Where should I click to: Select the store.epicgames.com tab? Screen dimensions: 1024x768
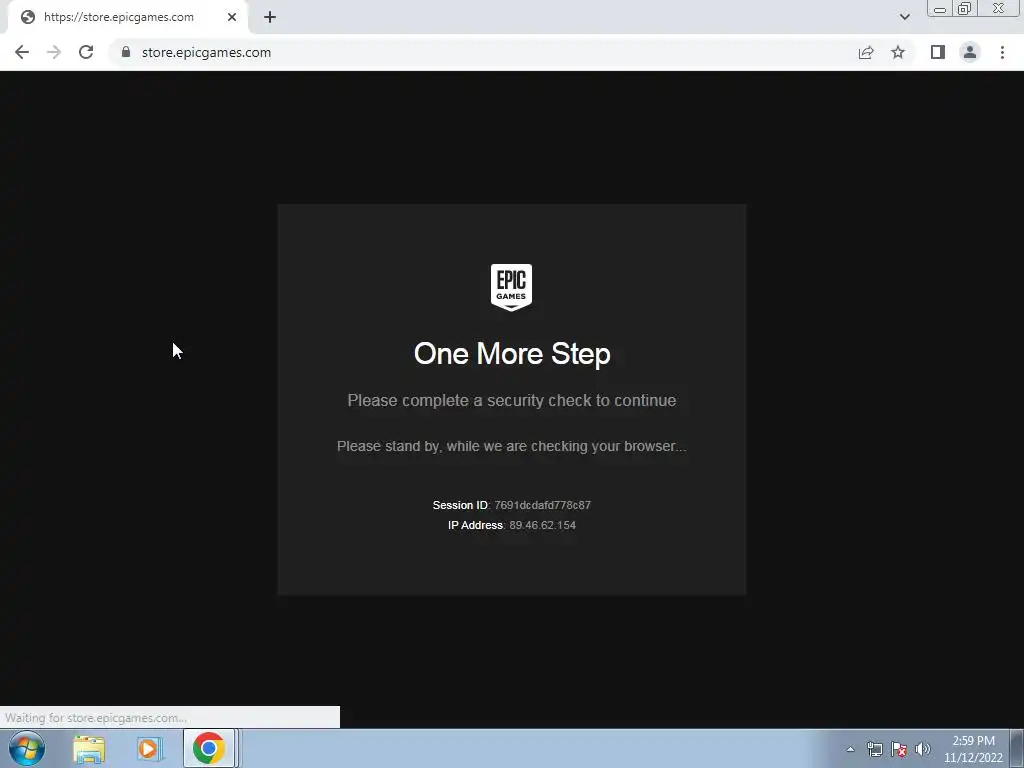coord(127,17)
